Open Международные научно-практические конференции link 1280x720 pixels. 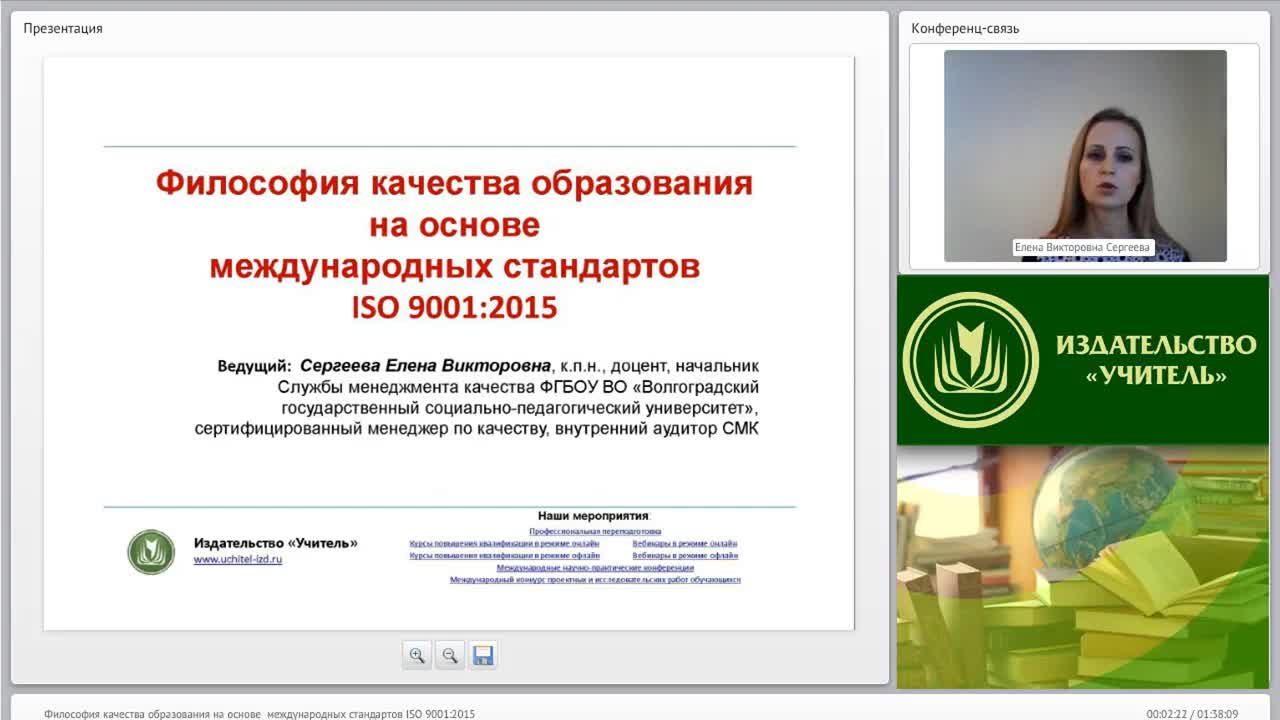pyautogui.click(x=595, y=567)
